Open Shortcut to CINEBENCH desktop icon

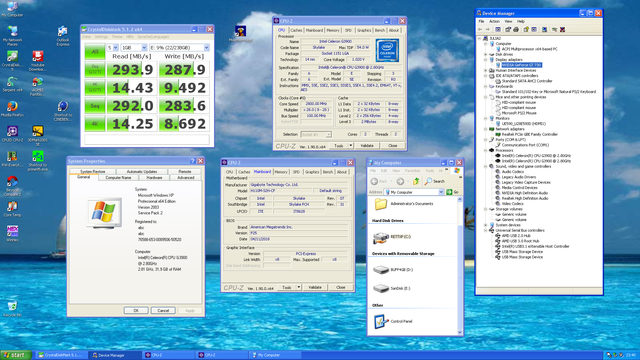pos(62,111)
